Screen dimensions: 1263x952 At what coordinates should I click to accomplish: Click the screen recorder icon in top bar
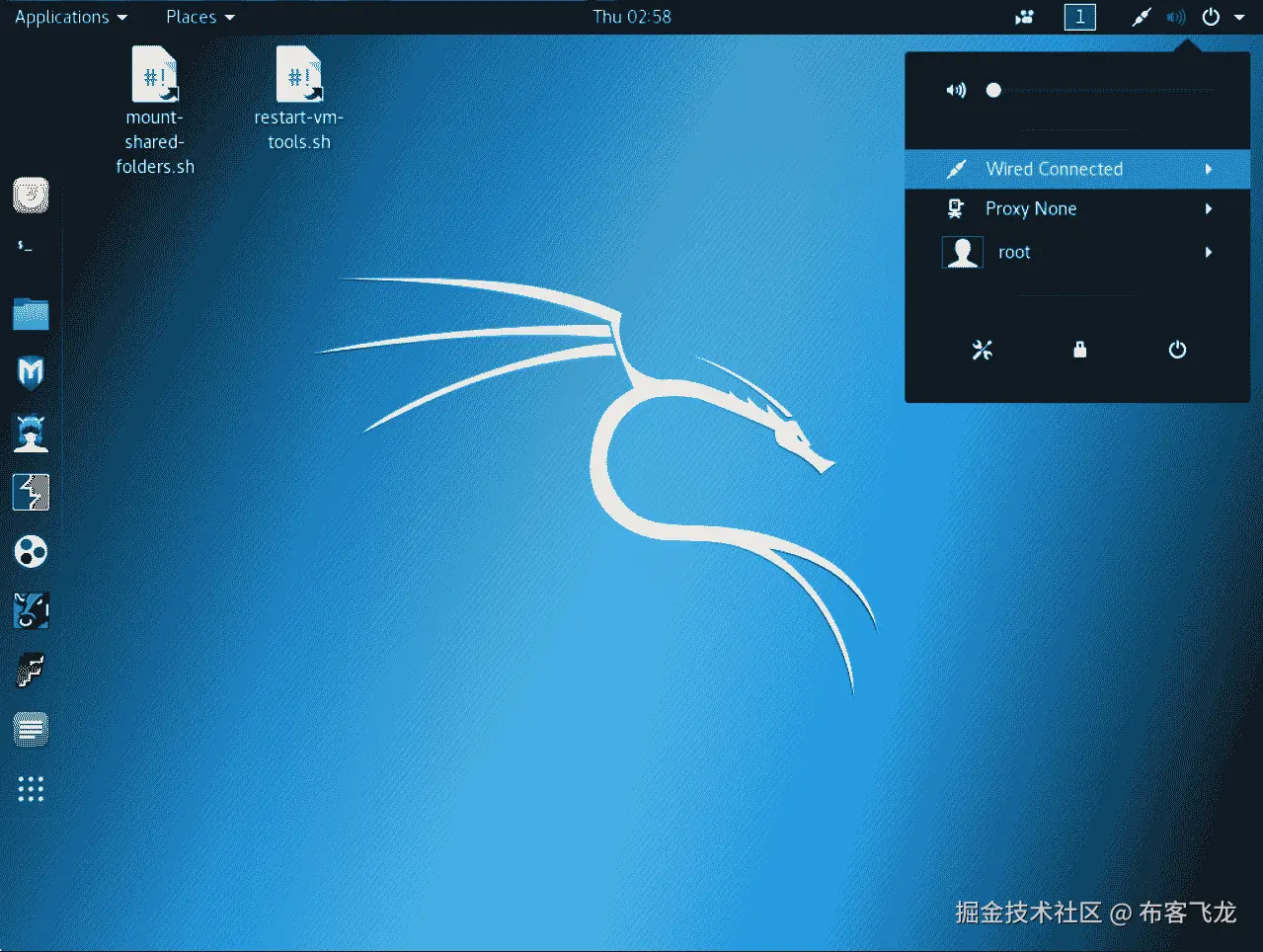(1025, 17)
